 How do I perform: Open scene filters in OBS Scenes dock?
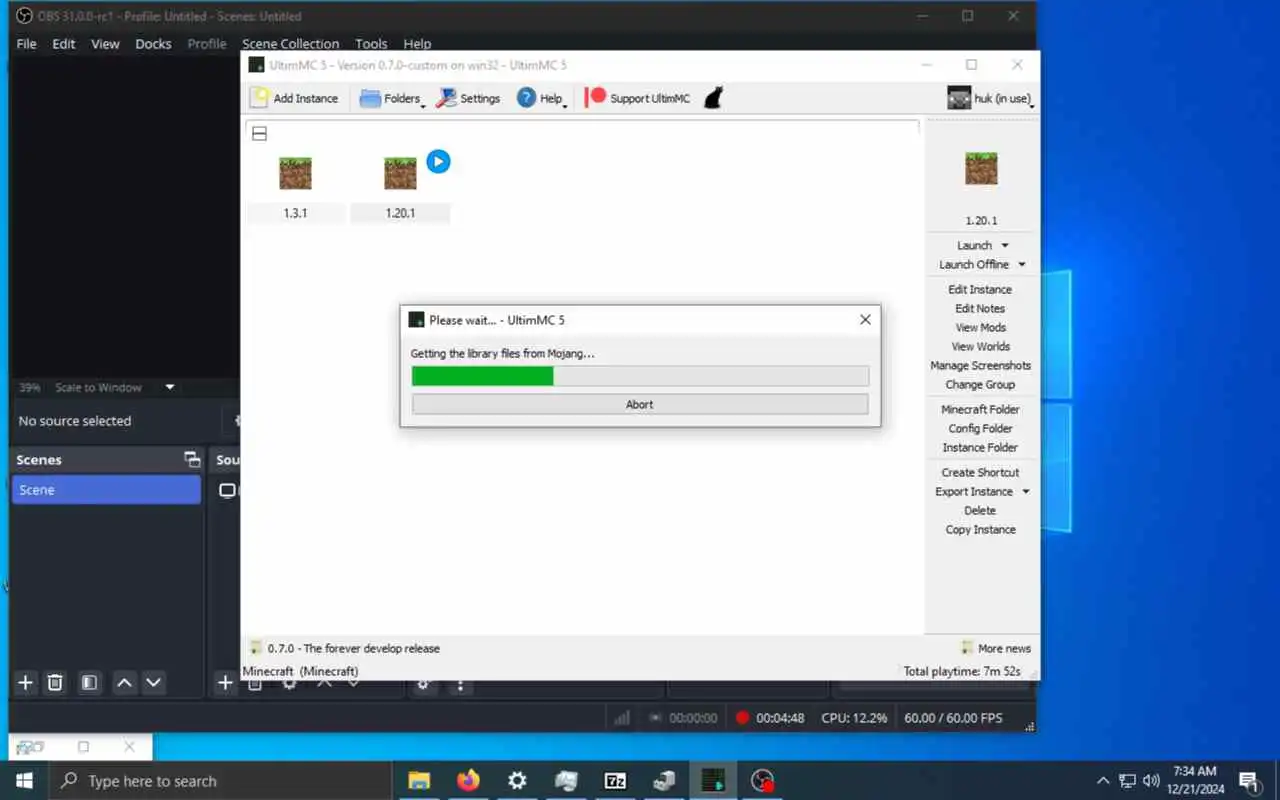89,682
